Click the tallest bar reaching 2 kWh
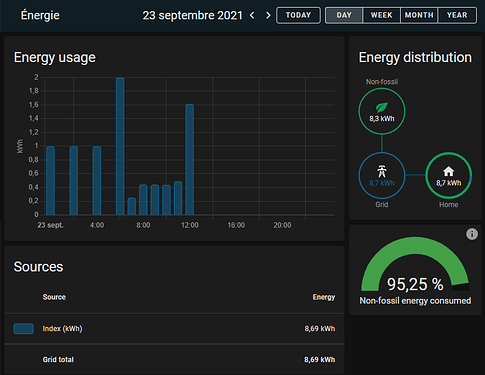Image resolution: width=485 pixels, height=375 pixels. 120,146
